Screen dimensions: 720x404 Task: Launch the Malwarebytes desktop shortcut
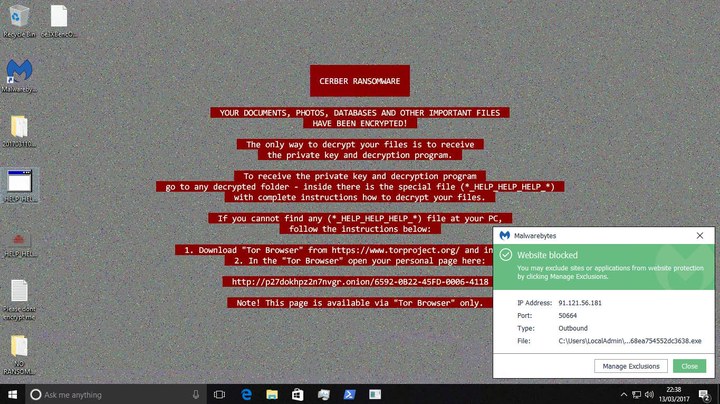point(19,75)
